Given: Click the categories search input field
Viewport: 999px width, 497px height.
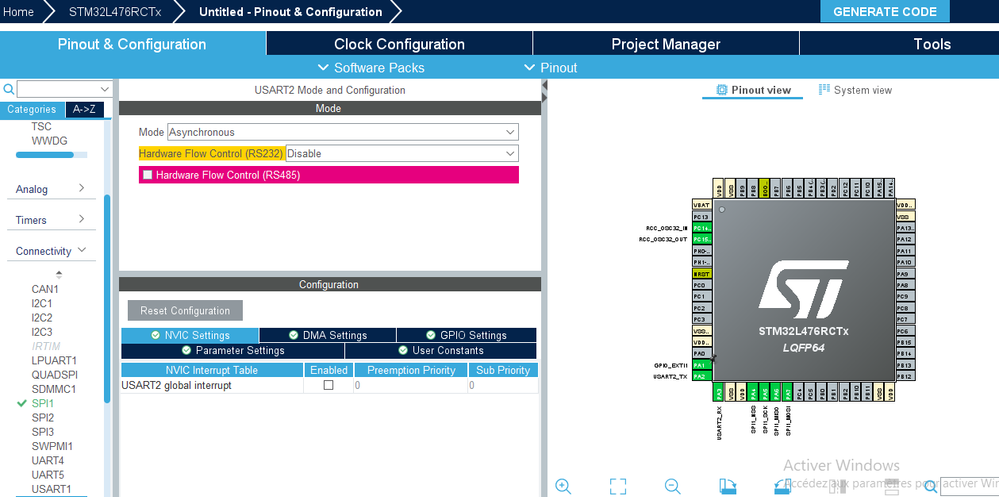Looking at the screenshot, I should point(58,89).
